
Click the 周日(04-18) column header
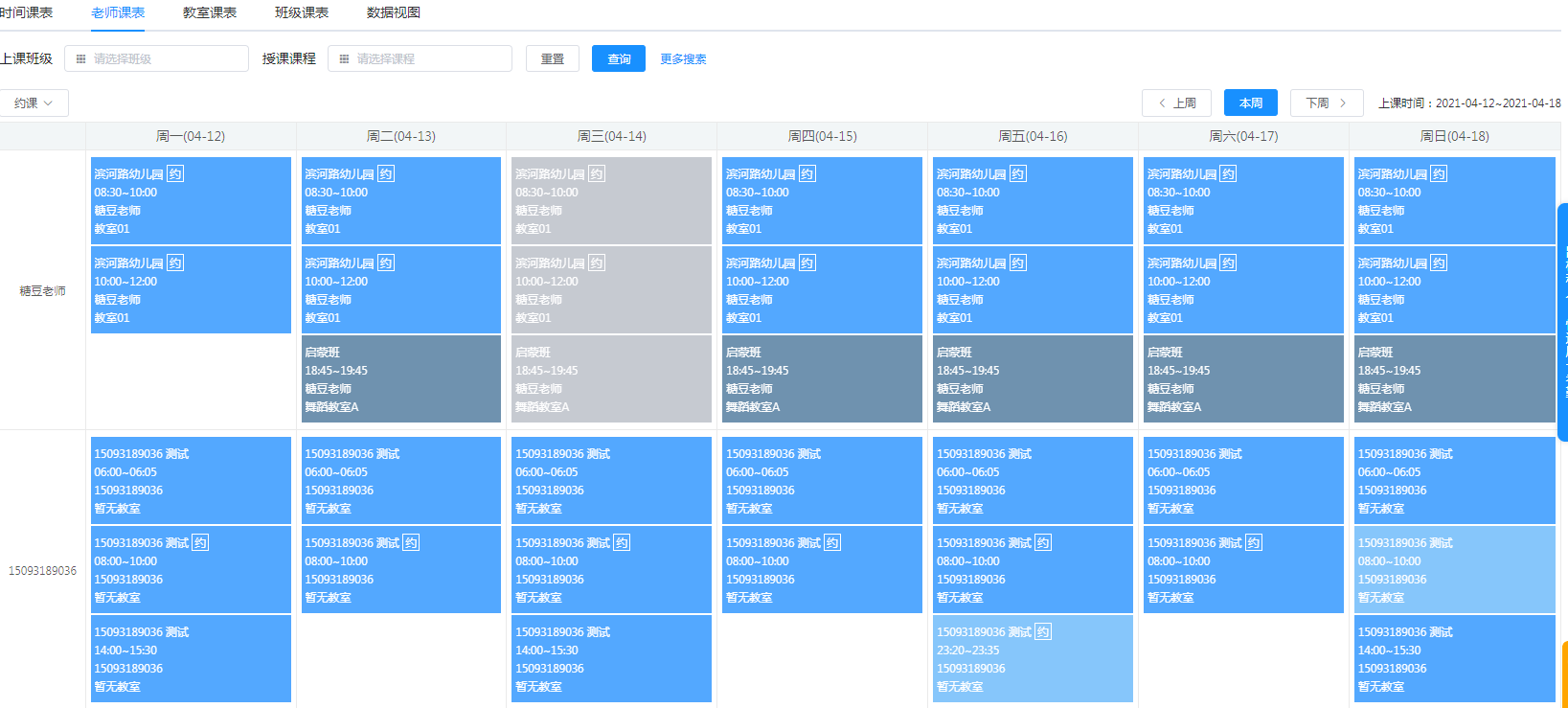[x=1455, y=136]
